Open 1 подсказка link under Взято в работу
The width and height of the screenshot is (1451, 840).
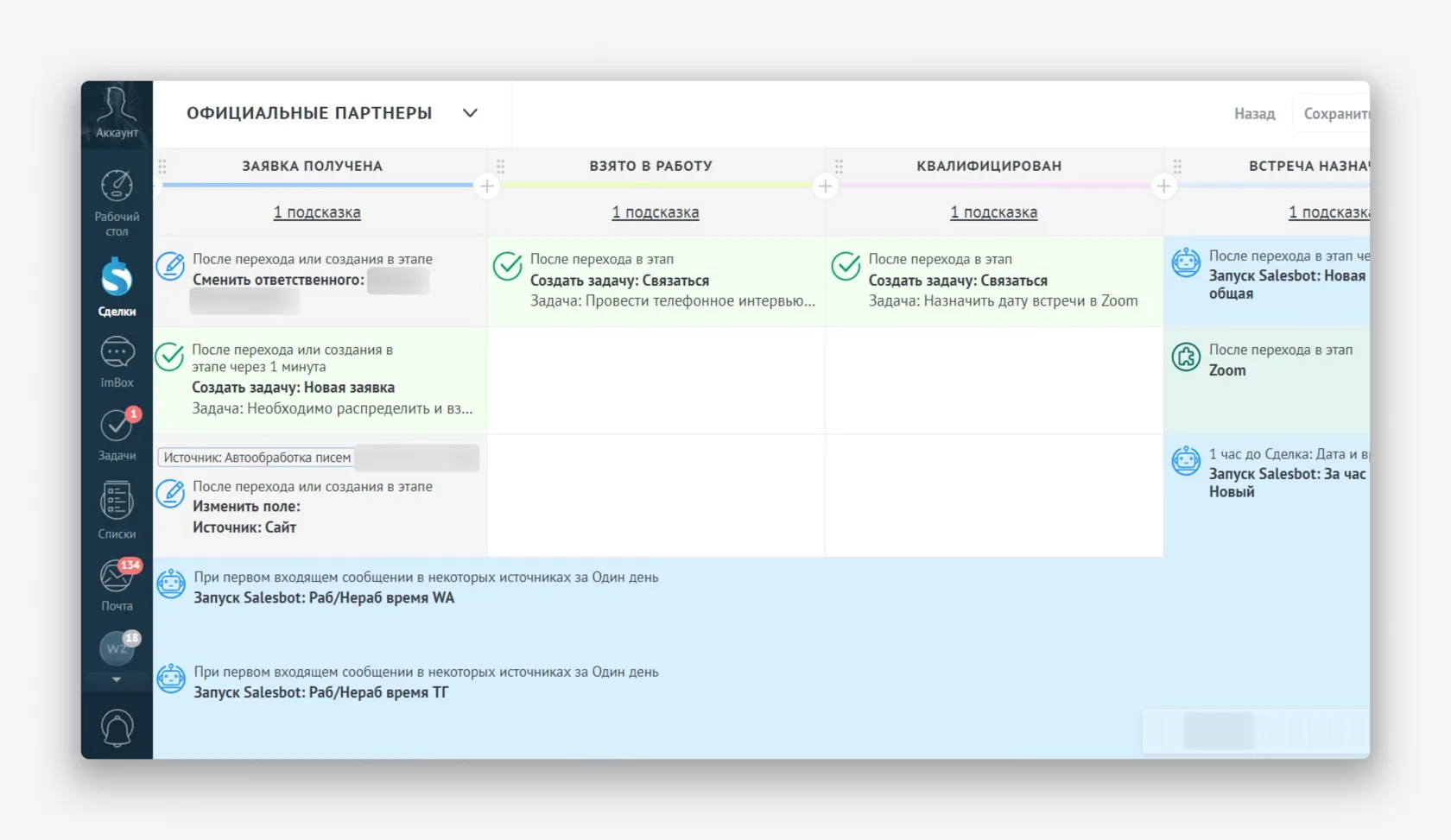[x=656, y=212]
